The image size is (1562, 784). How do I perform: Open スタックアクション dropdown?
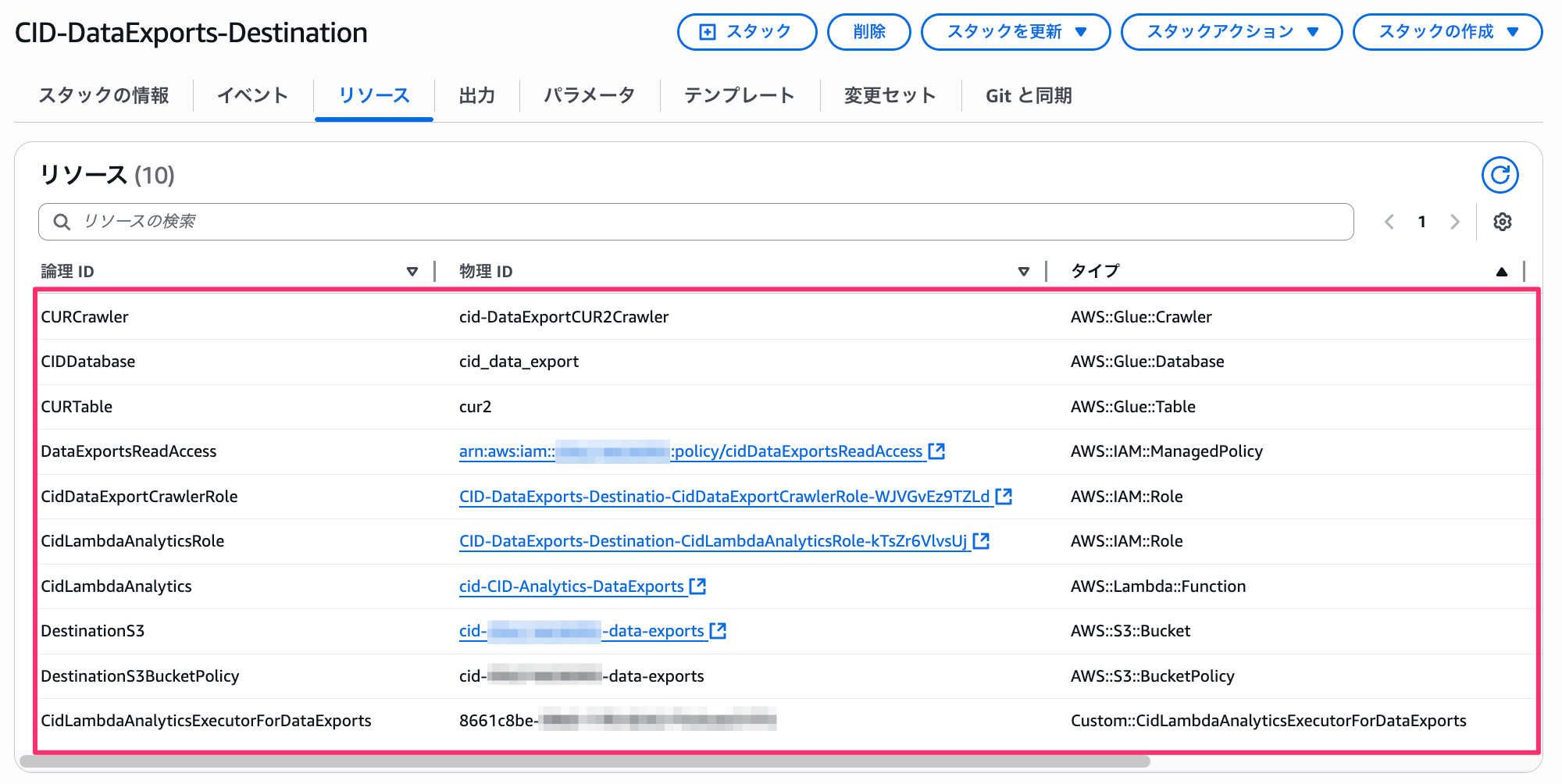point(1232,32)
